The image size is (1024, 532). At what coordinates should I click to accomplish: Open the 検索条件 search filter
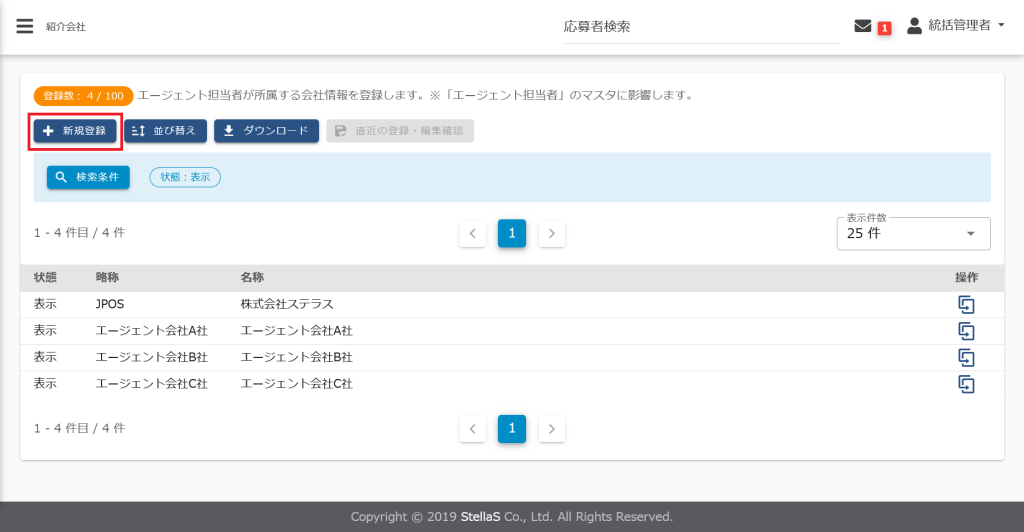88,177
